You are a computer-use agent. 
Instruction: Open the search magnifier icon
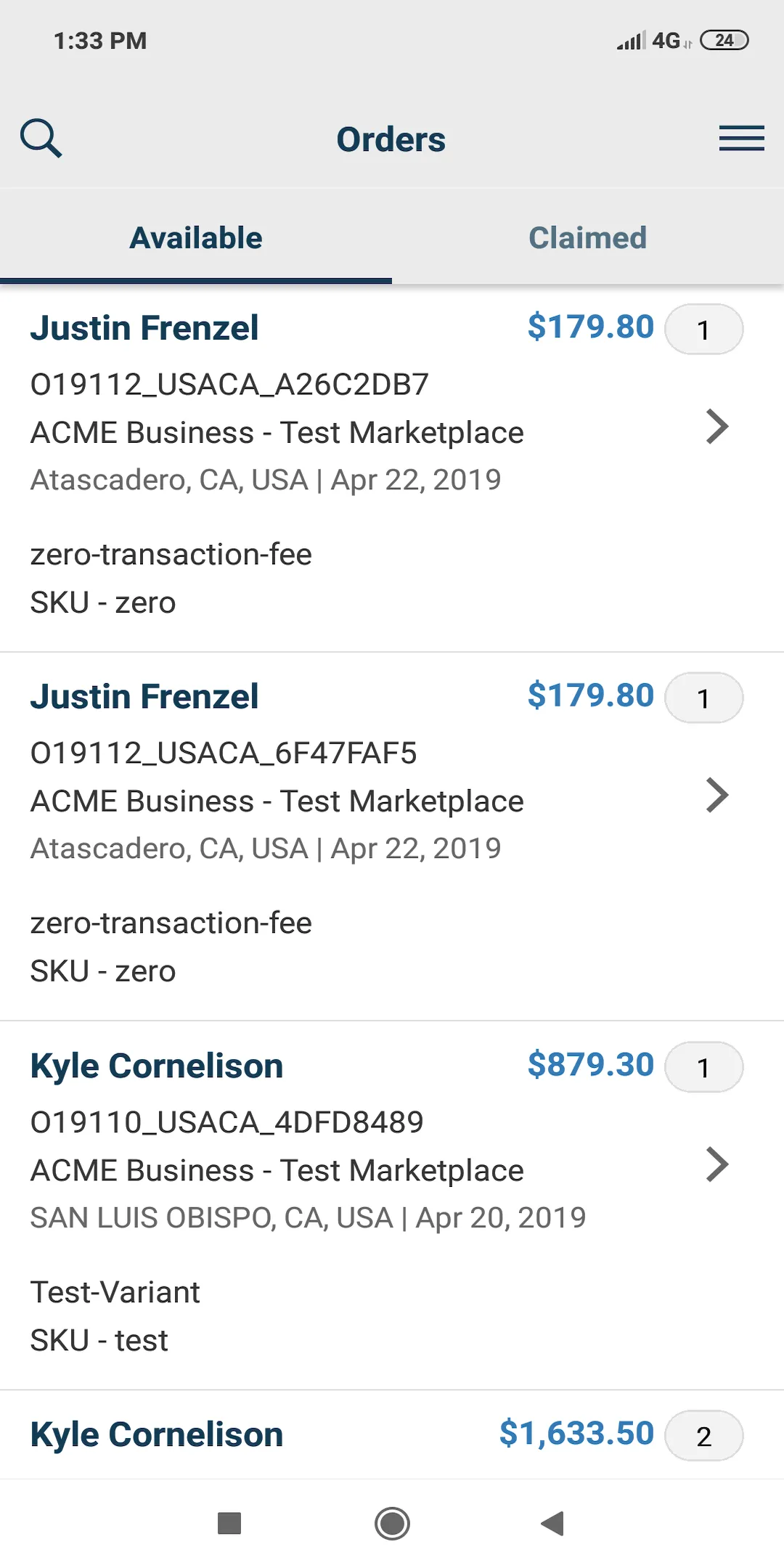click(41, 138)
